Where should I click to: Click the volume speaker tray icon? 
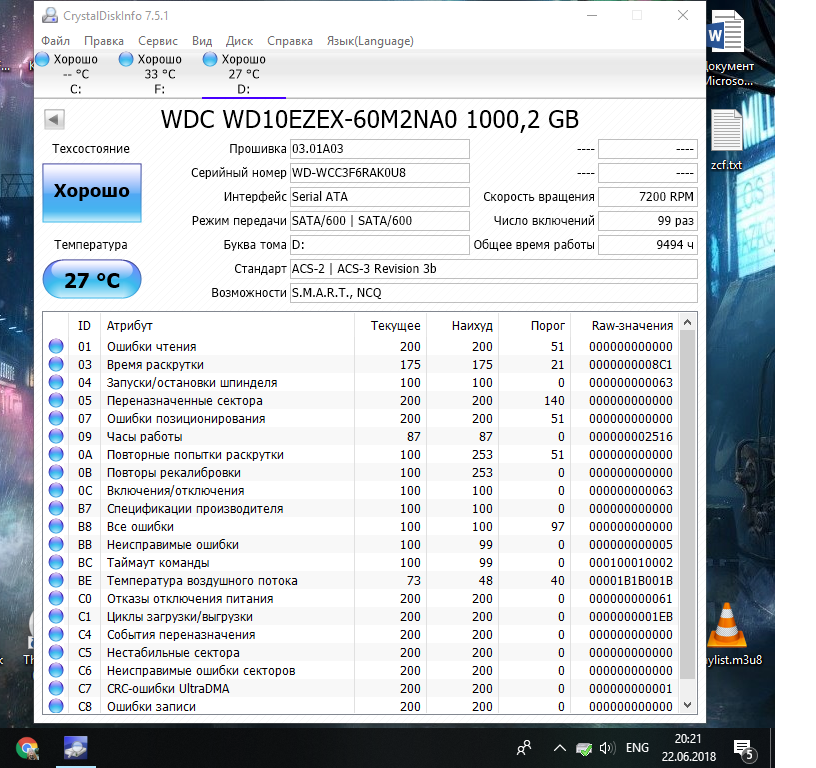(x=607, y=748)
